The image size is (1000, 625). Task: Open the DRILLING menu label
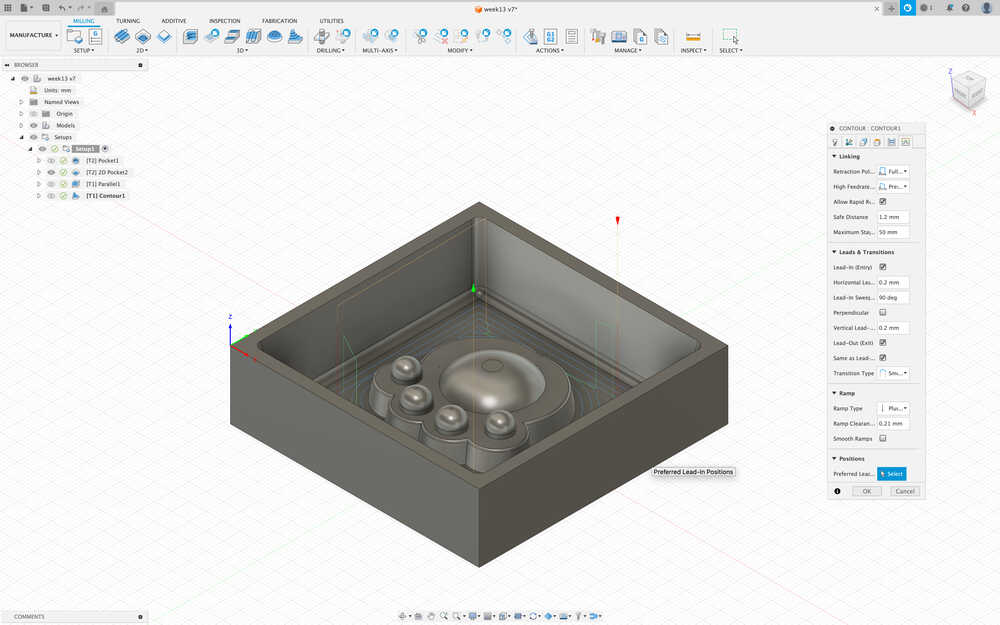pos(330,50)
